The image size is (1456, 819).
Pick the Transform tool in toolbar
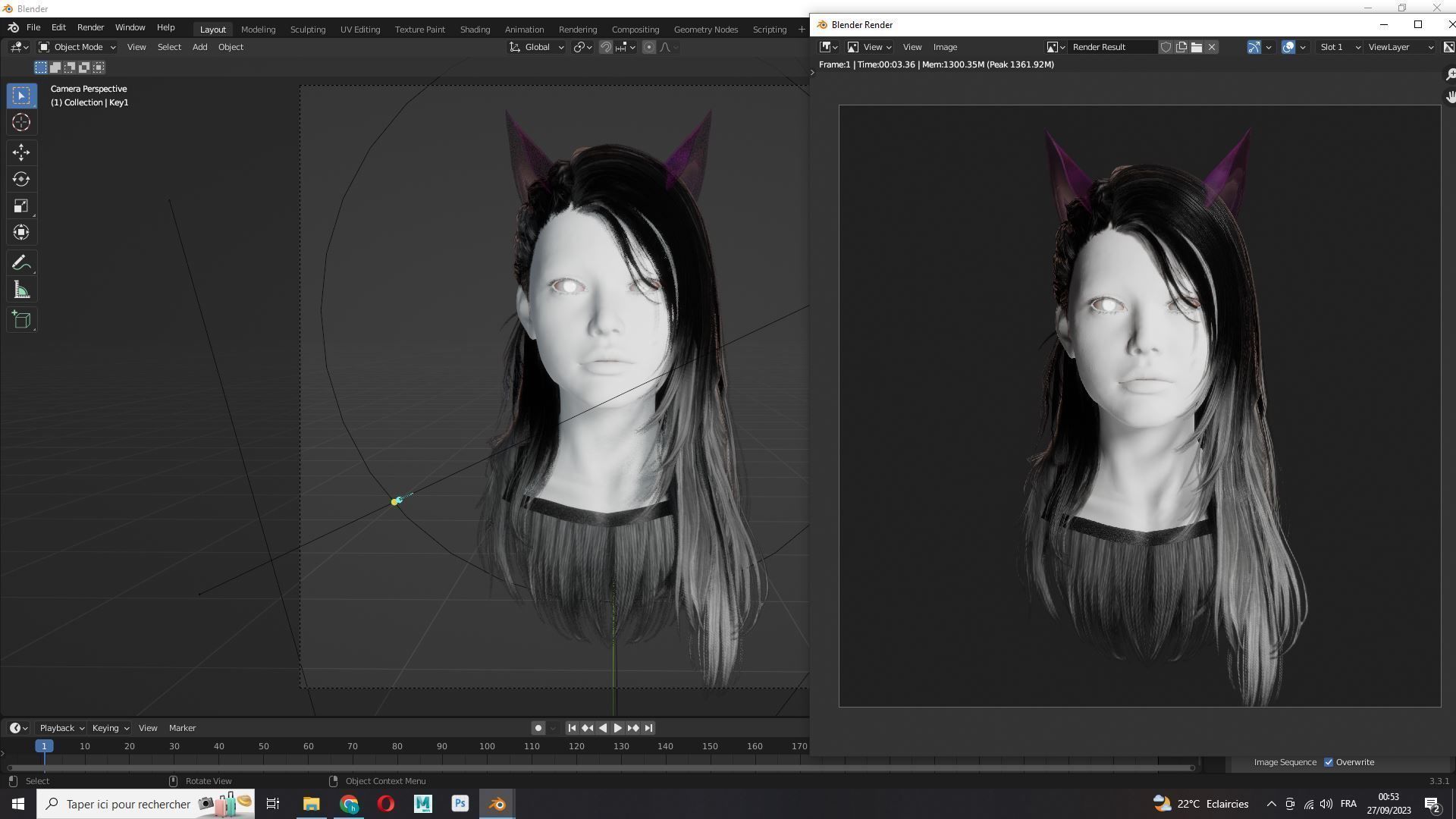pos(21,232)
